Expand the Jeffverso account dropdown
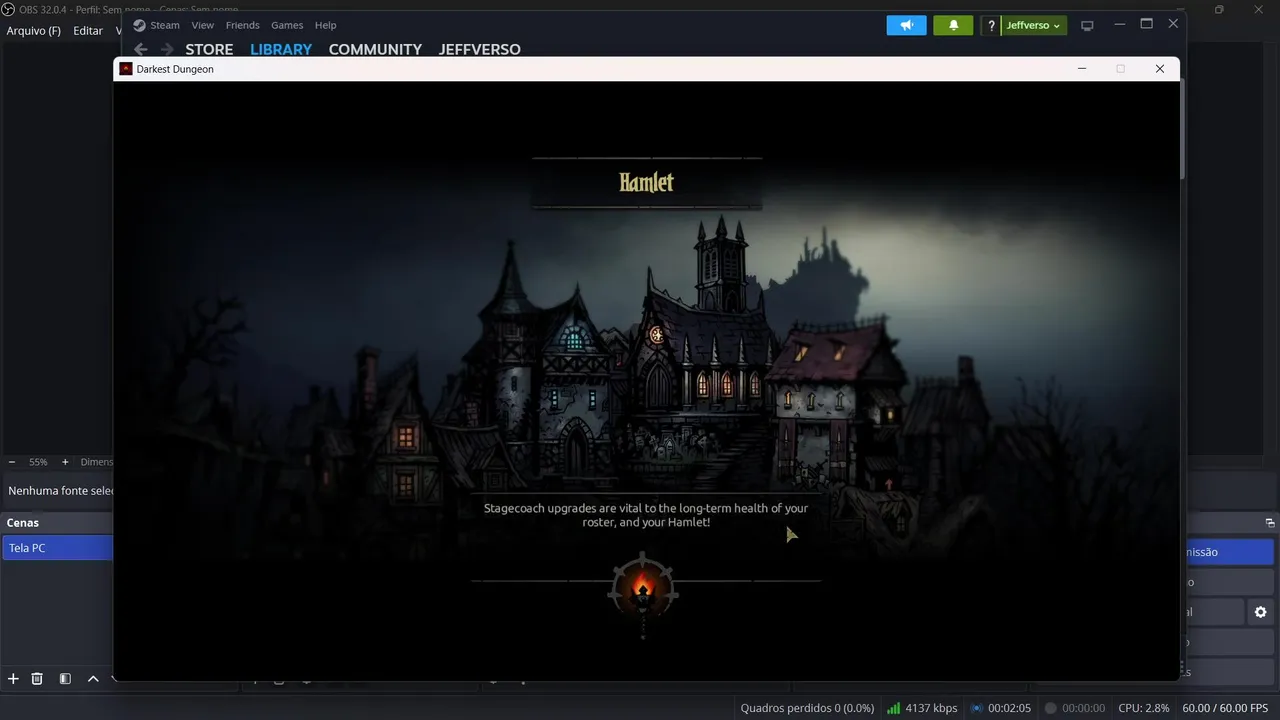The height and width of the screenshot is (720, 1280). point(1034,25)
